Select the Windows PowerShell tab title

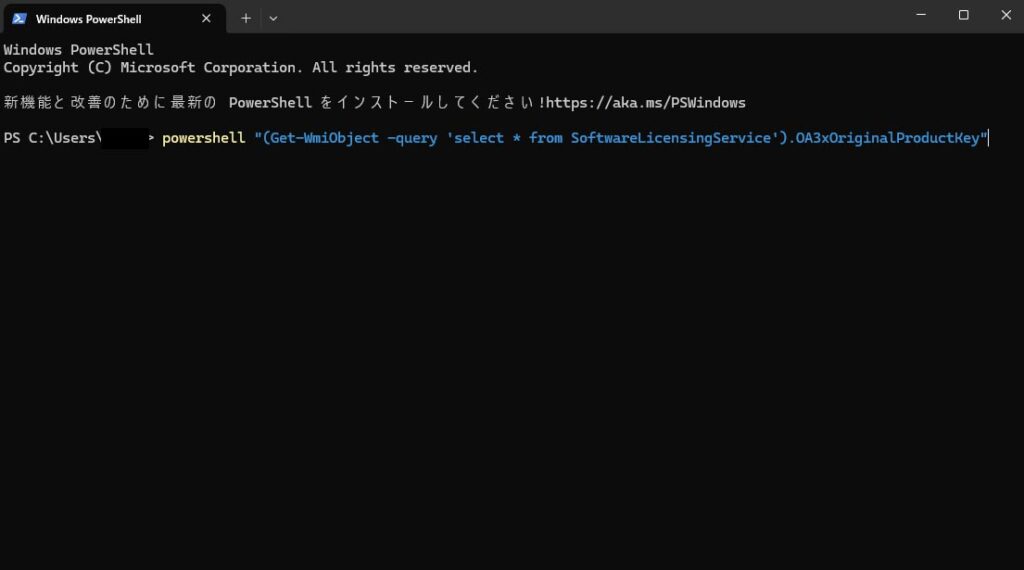point(88,19)
